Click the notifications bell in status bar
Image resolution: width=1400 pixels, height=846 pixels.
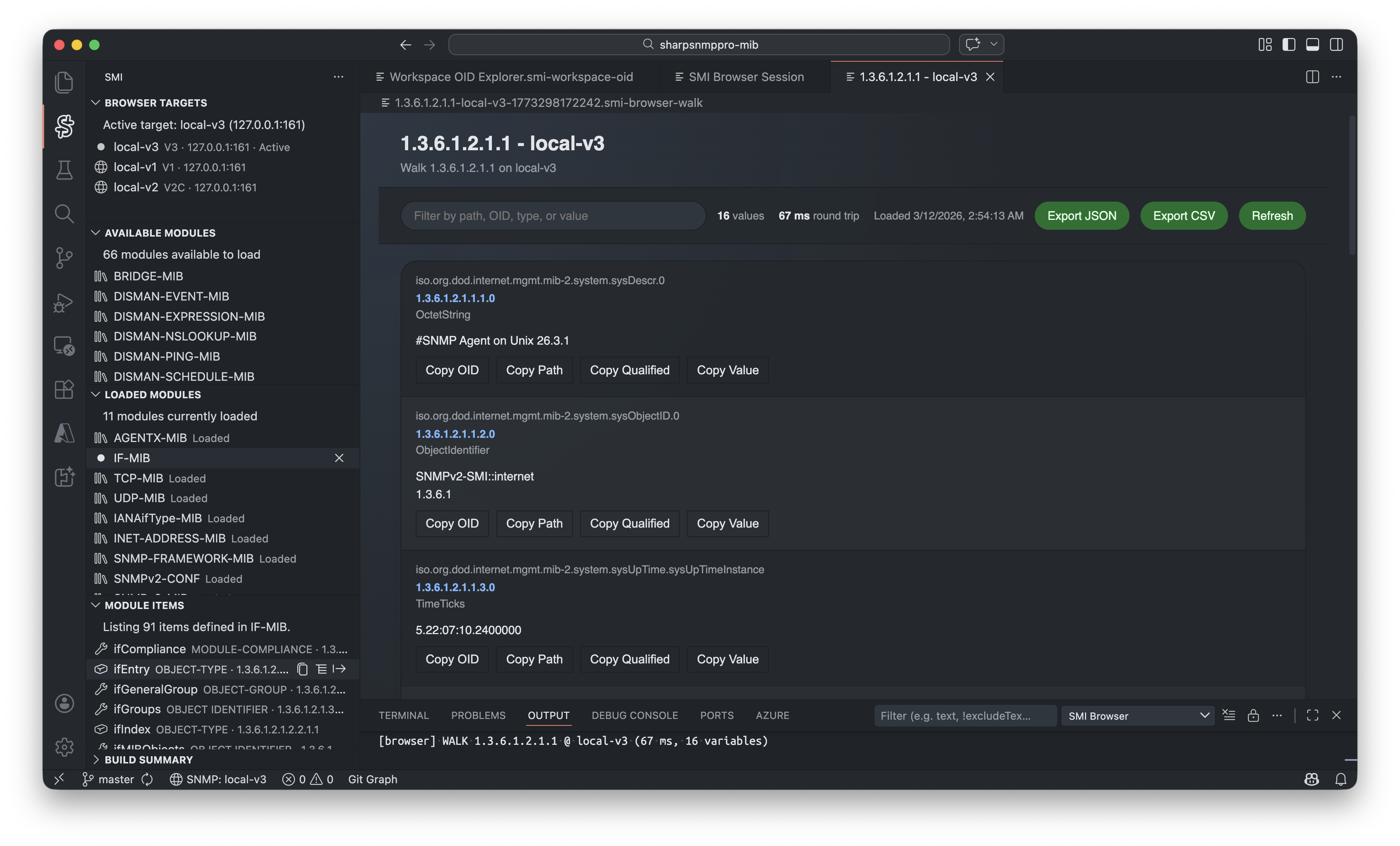click(1341, 779)
